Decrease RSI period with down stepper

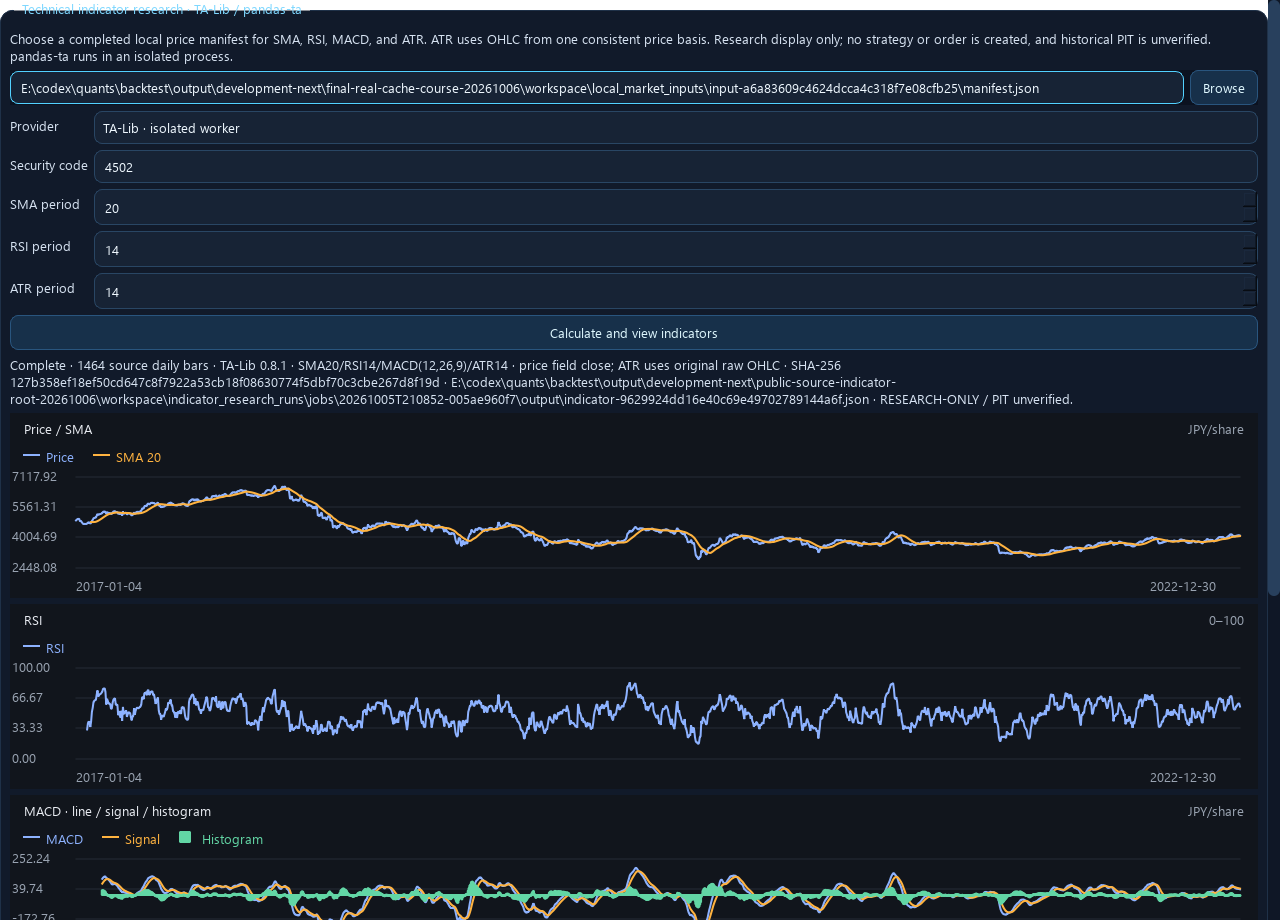(x=1249, y=258)
